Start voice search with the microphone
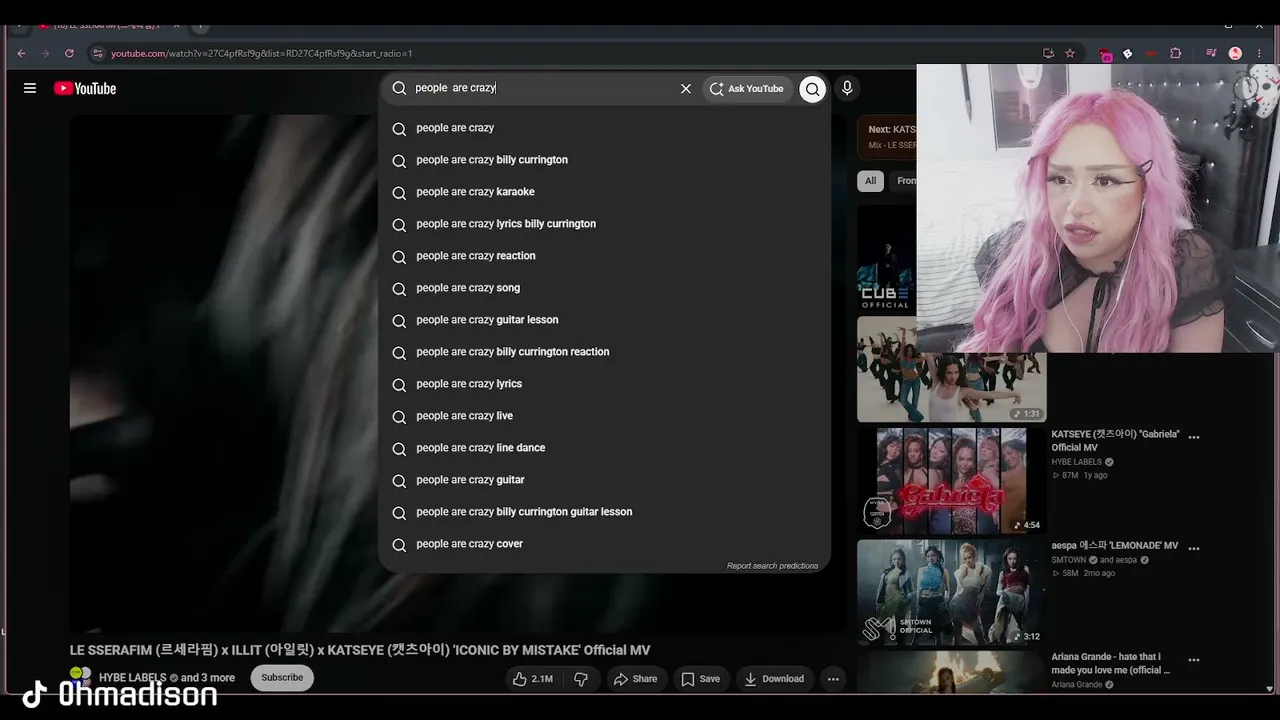1280x720 pixels. (x=847, y=88)
